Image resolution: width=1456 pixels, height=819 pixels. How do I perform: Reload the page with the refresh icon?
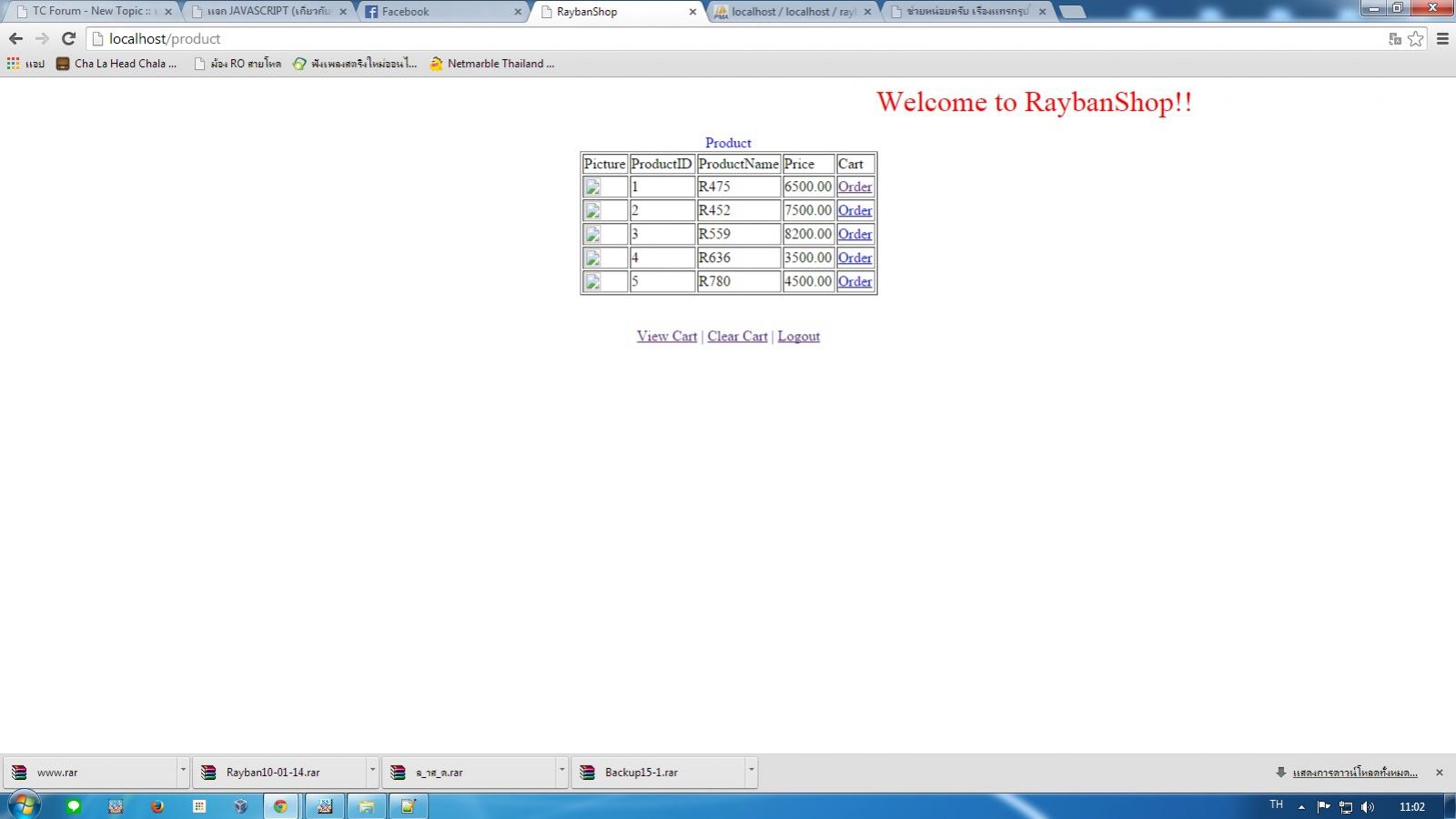68,38
